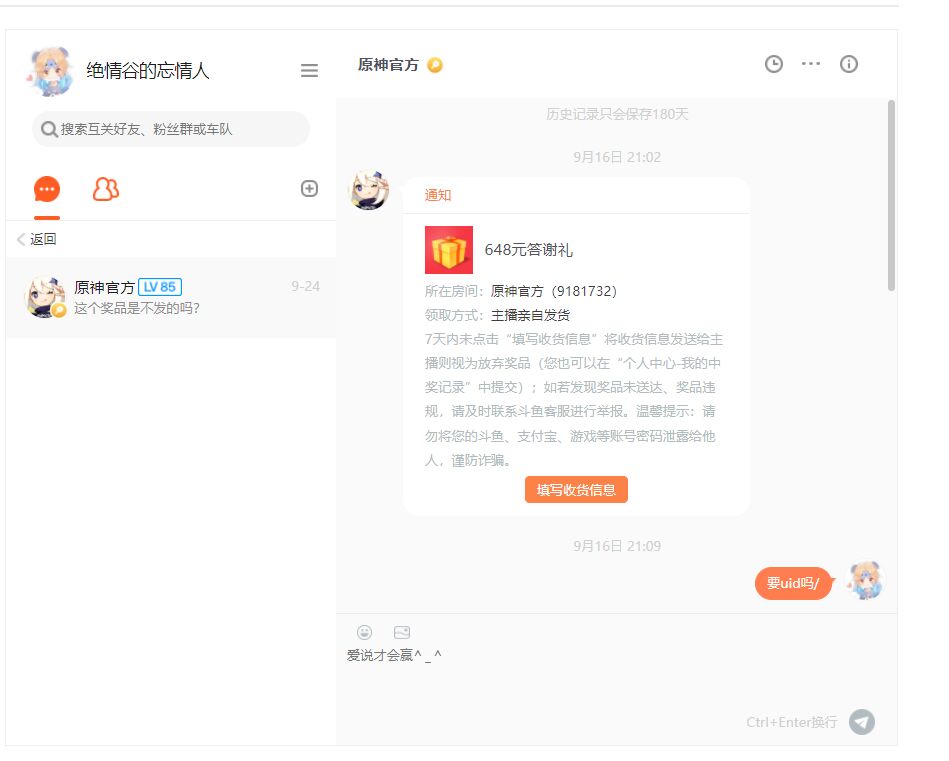Click the room text 原神官方 (9181732)

pos(553,291)
